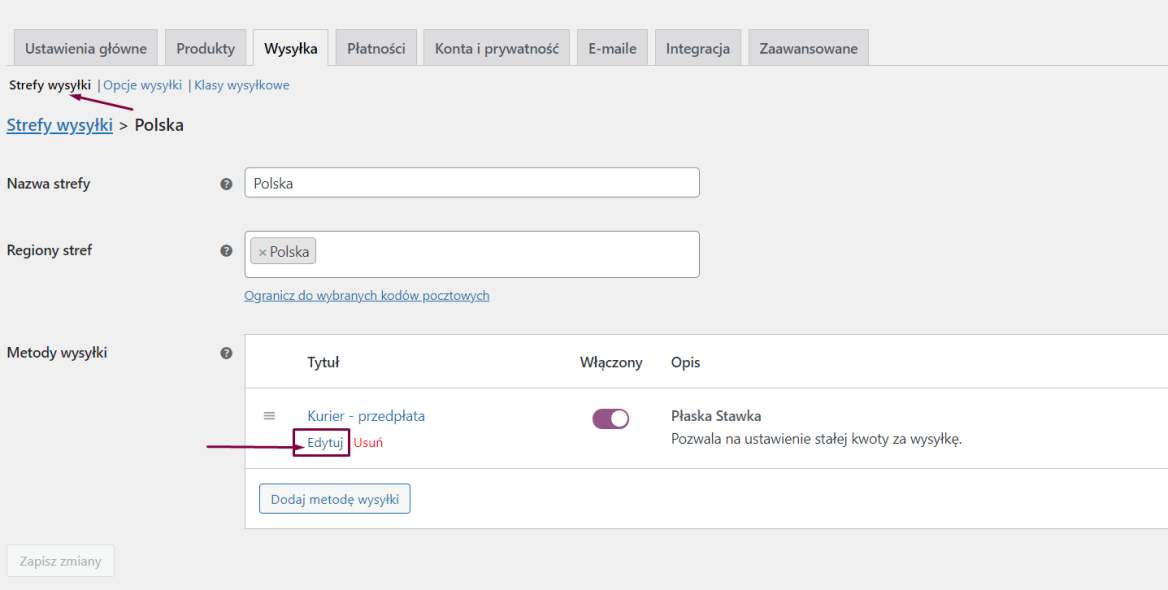Select the E-maile tab
Image resolution: width=1168 pixels, height=590 pixels.
click(x=612, y=48)
